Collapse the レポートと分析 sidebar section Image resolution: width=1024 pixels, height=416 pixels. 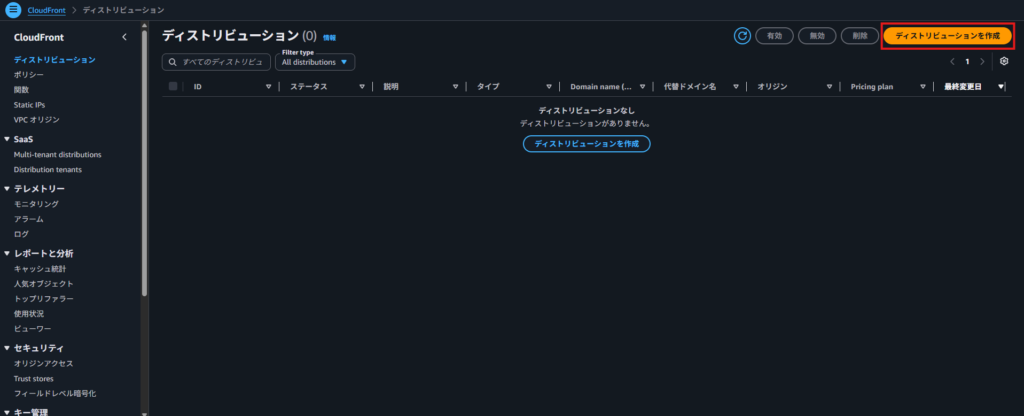coord(7,253)
